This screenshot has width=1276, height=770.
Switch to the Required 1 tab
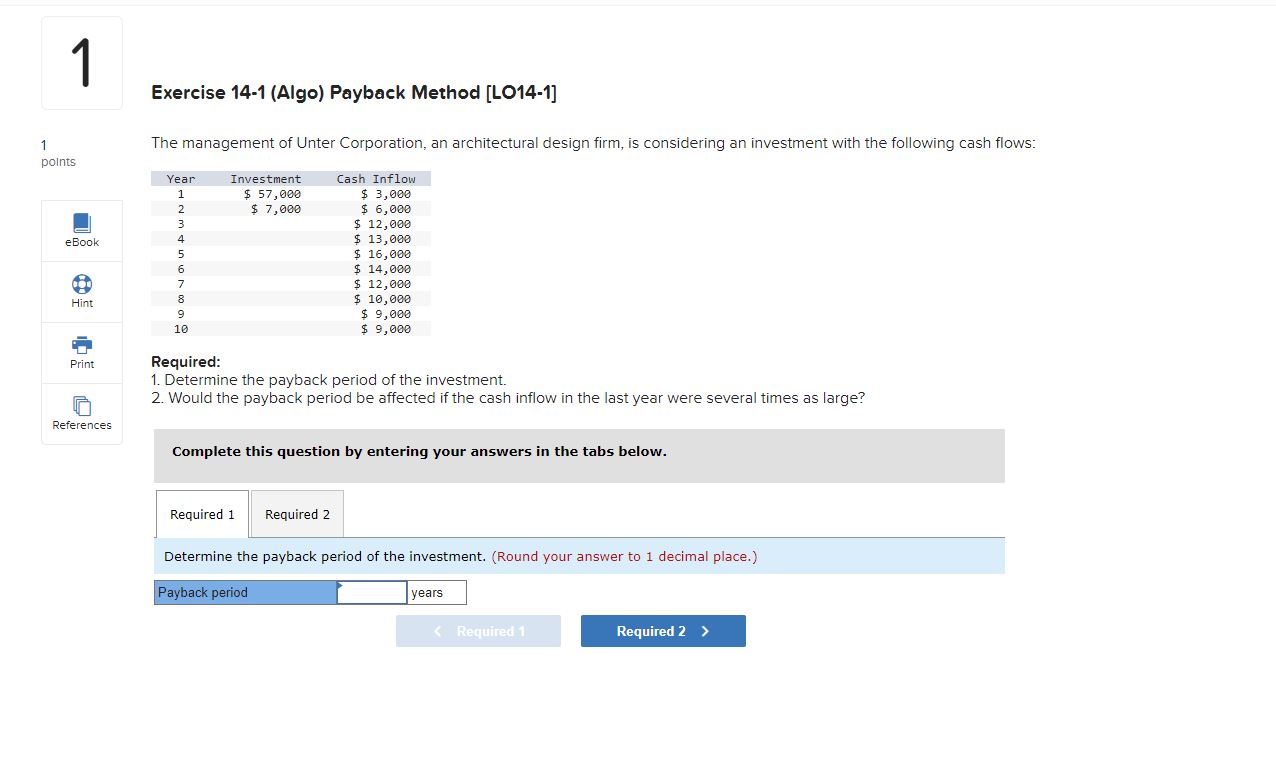pos(202,514)
